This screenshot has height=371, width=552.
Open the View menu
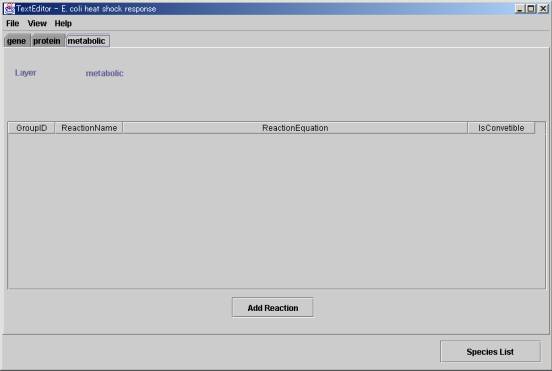coord(37,24)
